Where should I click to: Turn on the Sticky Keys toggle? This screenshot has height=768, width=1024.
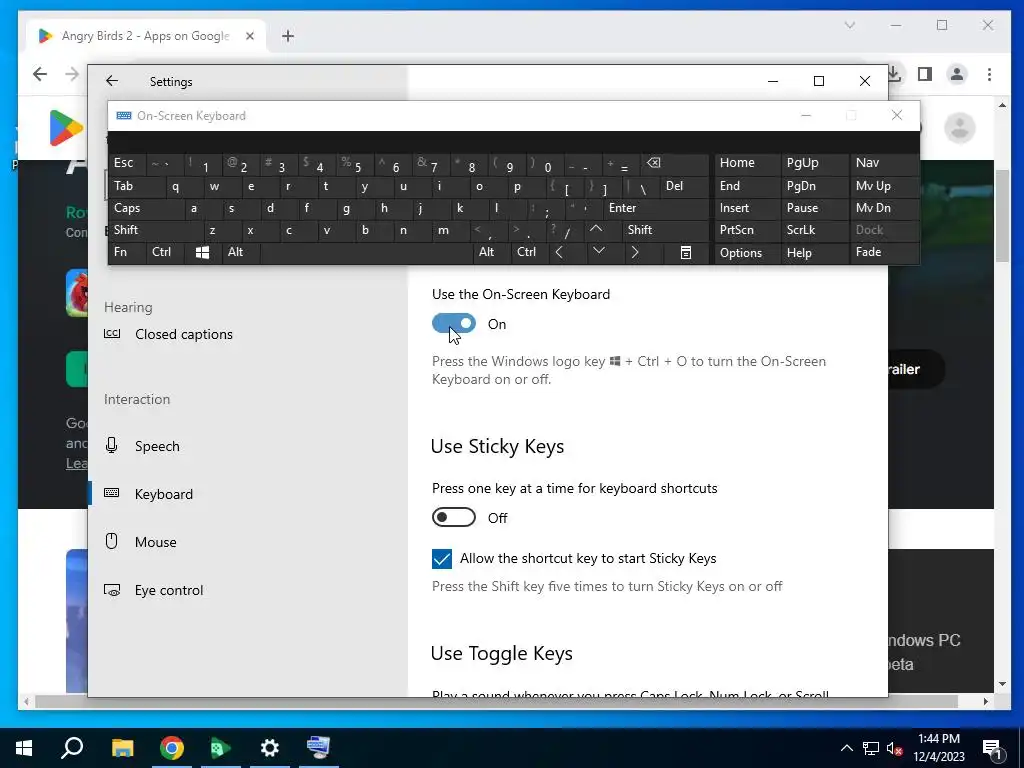(x=454, y=517)
